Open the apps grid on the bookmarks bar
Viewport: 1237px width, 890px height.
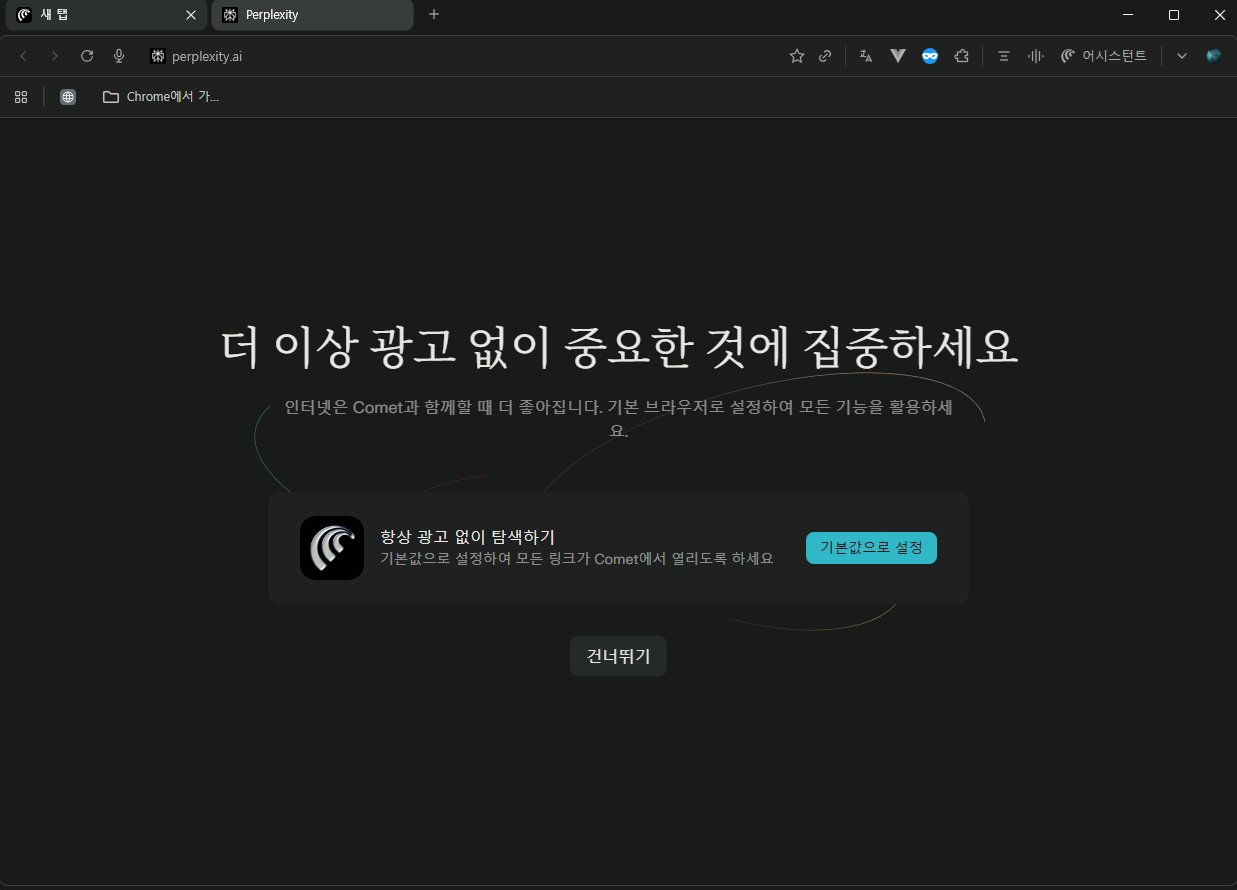[20, 96]
